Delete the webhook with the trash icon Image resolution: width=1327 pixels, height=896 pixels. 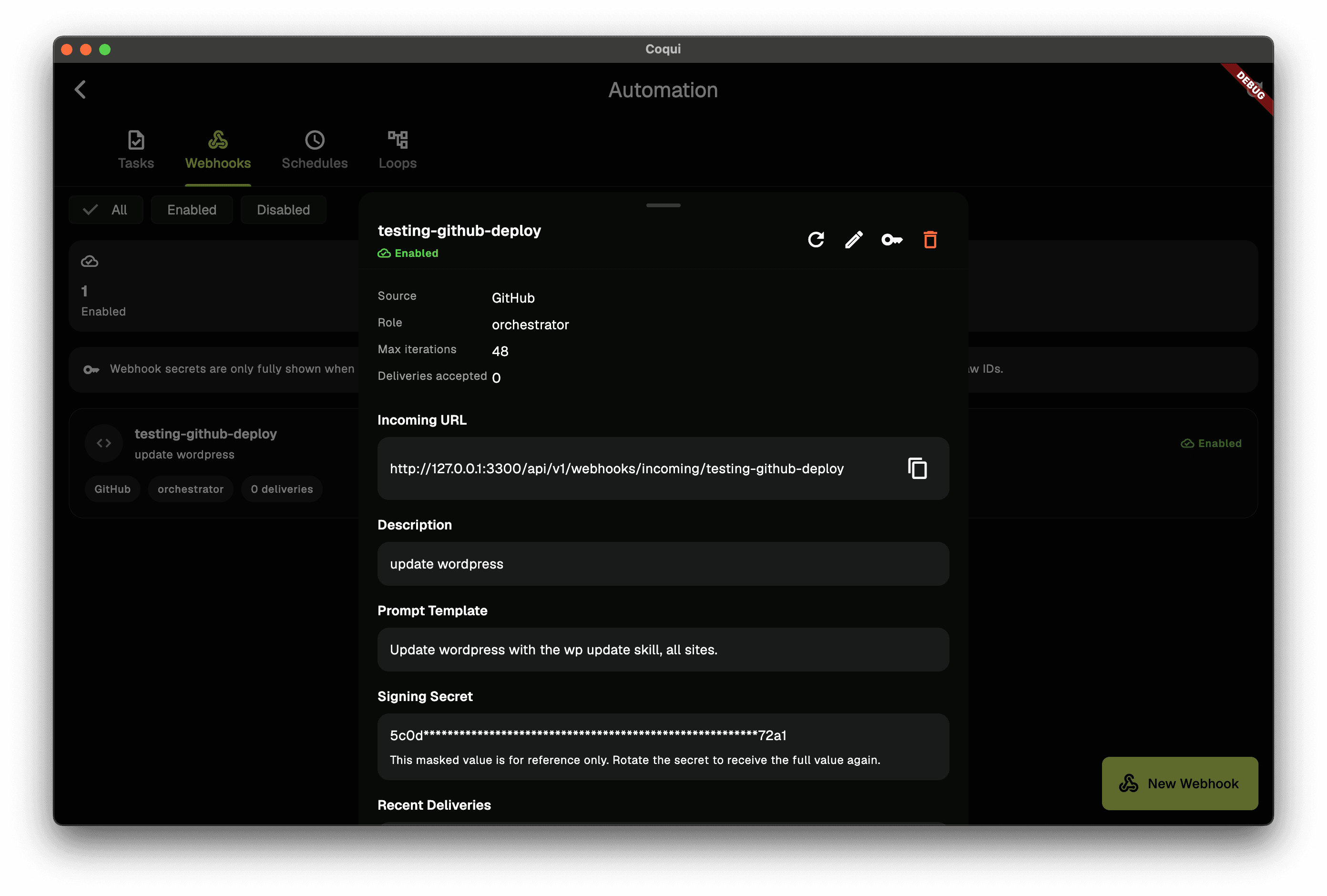930,240
